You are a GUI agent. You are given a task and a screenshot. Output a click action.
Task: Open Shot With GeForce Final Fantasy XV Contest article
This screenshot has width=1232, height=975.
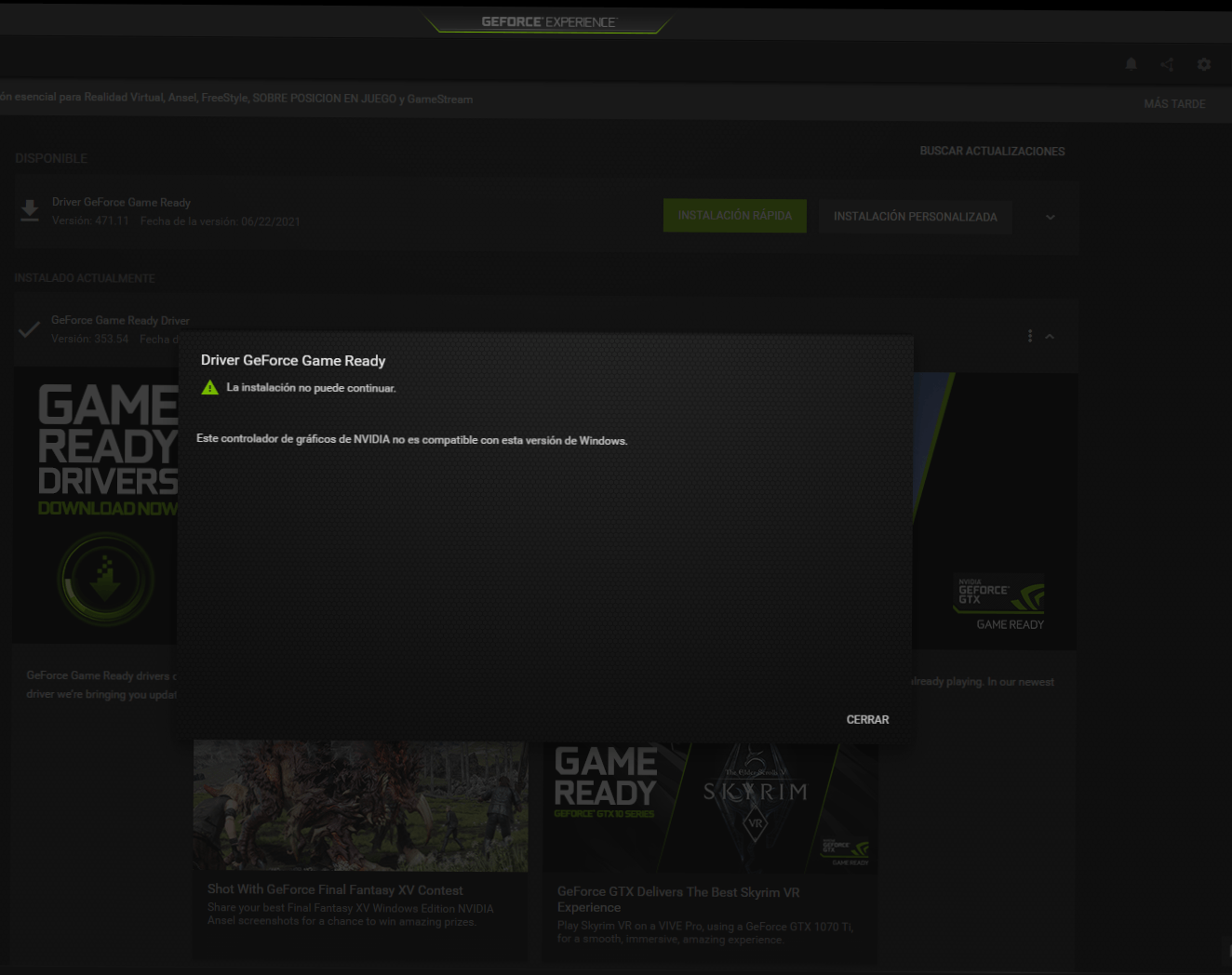tap(335, 890)
